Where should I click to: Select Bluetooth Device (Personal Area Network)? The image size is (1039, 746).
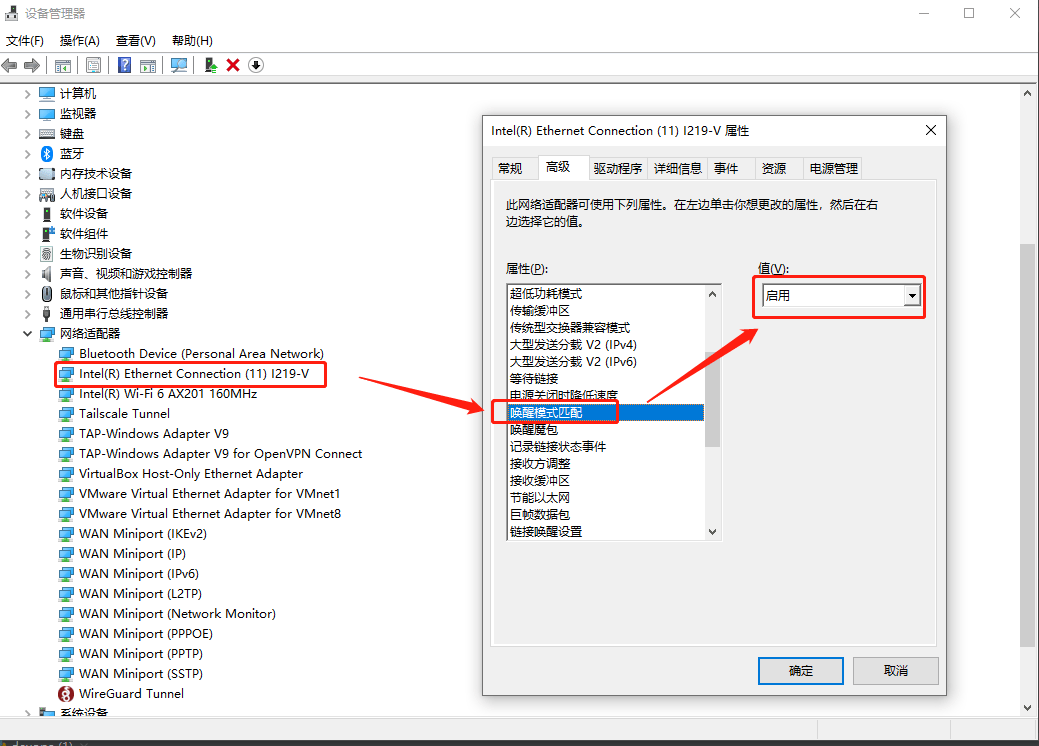(x=201, y=354)
